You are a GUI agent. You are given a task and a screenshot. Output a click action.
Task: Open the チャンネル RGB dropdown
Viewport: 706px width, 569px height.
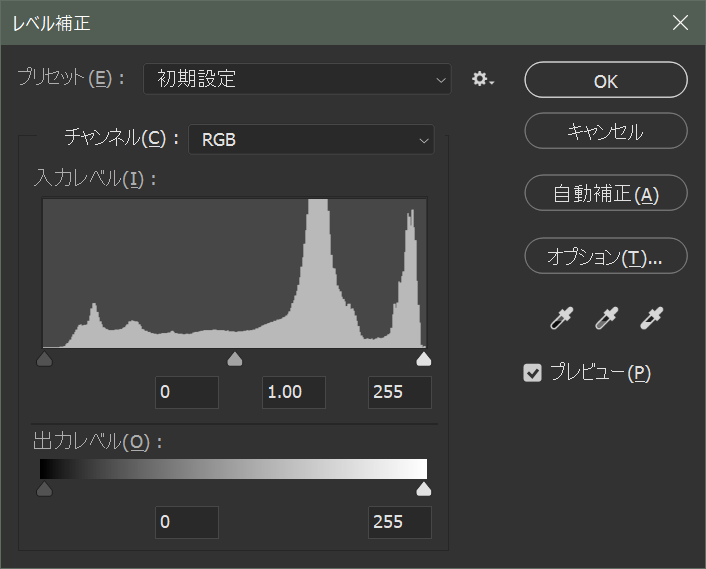click(x=311, y=140)
